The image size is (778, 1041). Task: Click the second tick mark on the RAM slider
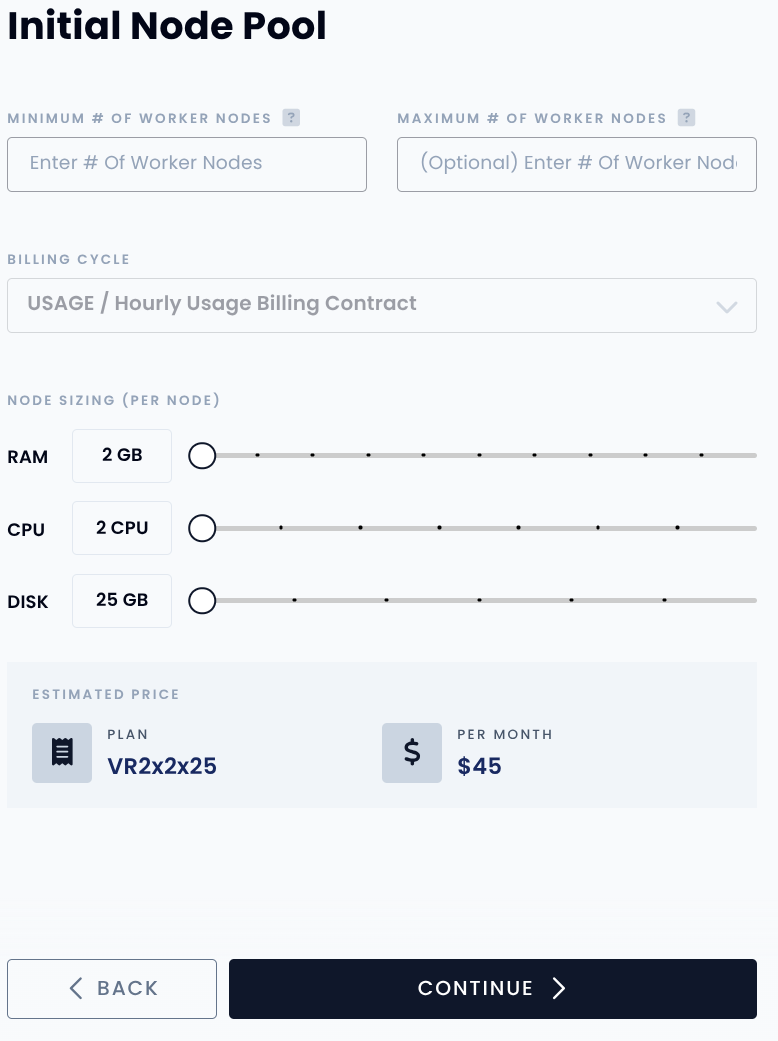(312, 455)
